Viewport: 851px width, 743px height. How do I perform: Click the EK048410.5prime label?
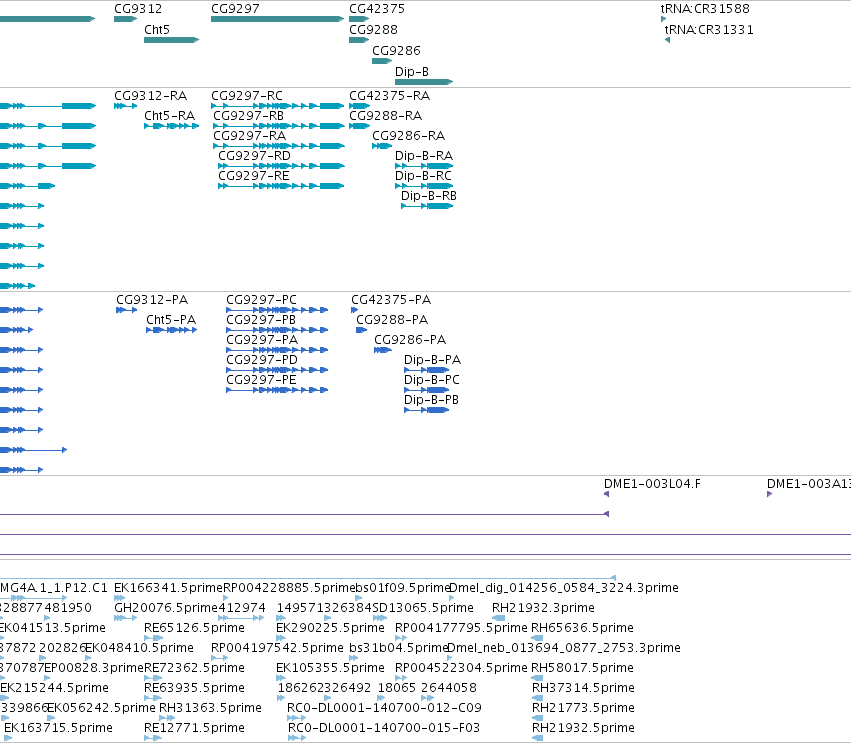[x=139, y=648]
